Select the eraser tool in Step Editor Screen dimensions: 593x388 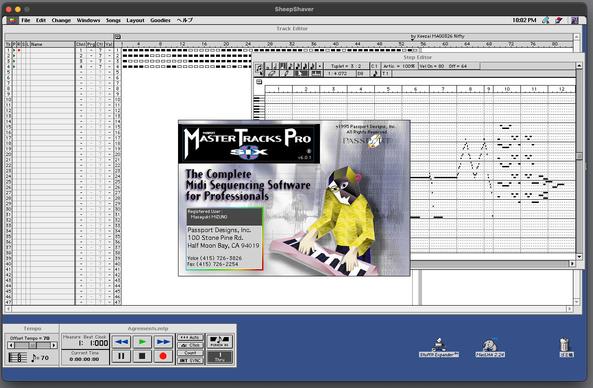click(x=271, y=74)
